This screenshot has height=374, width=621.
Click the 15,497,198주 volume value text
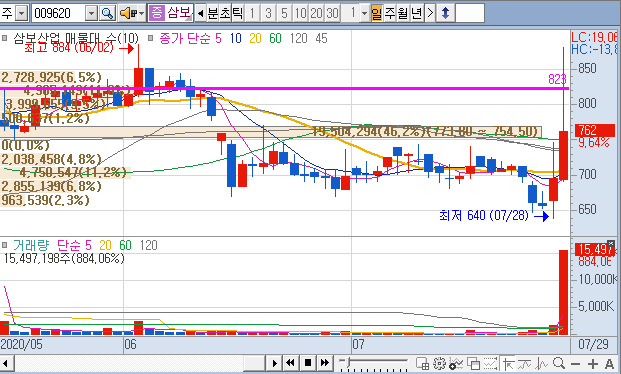pos(64,258)
